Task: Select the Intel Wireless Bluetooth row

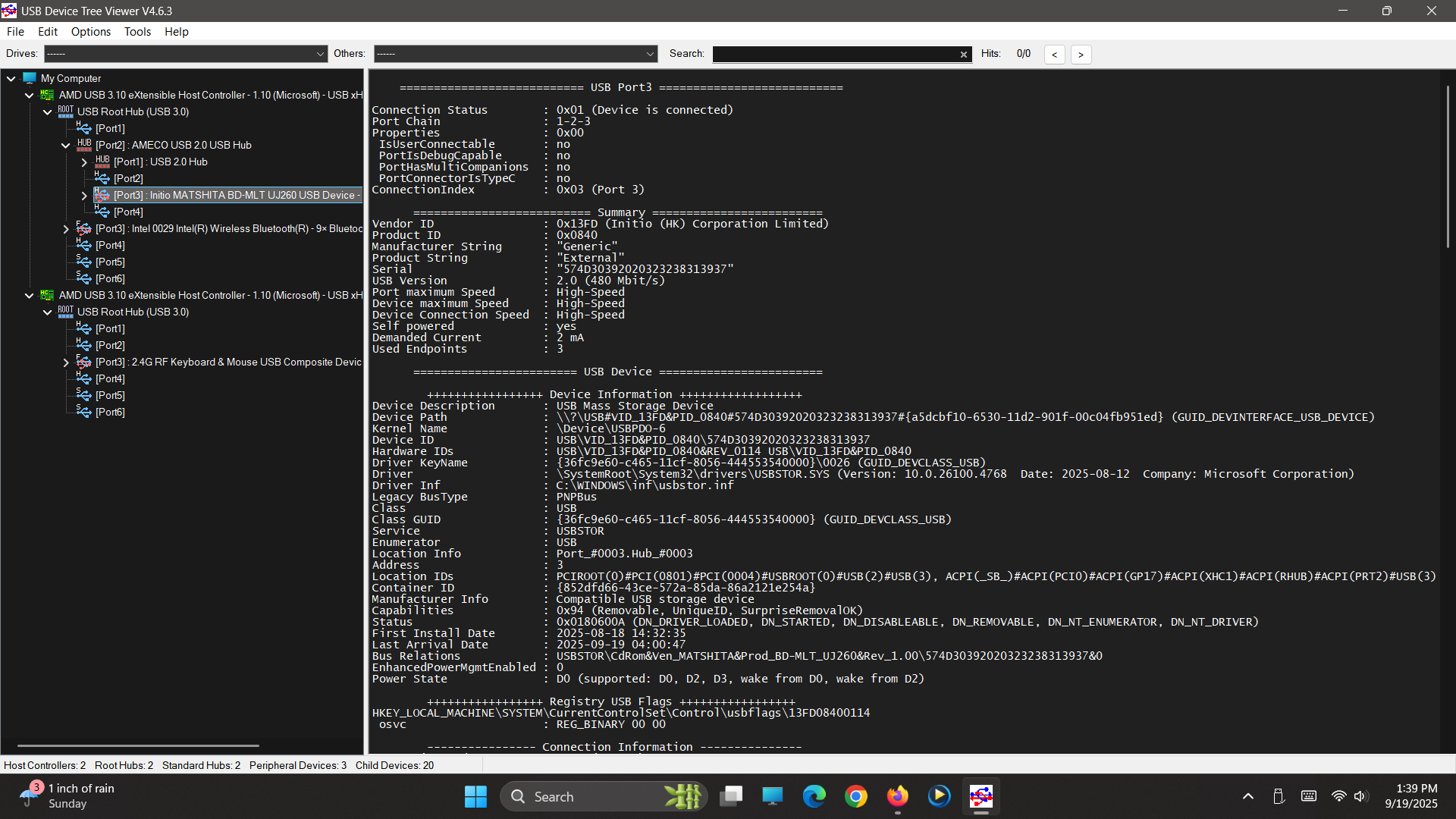Action: 229,228
